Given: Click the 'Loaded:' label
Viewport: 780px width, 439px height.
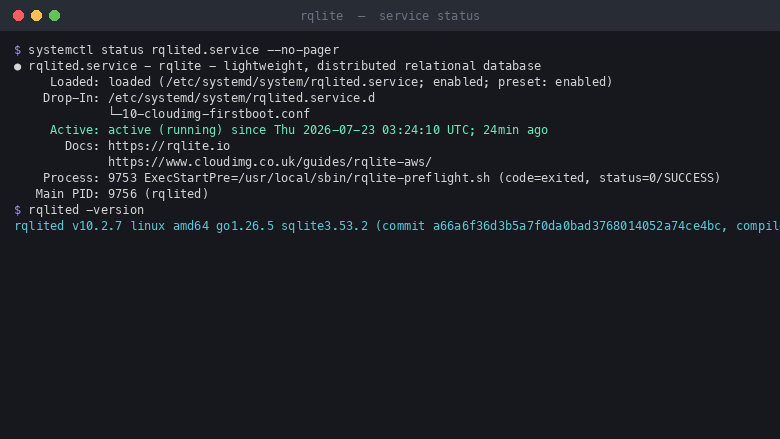Looking at the screenshot, I should (75, 82).
